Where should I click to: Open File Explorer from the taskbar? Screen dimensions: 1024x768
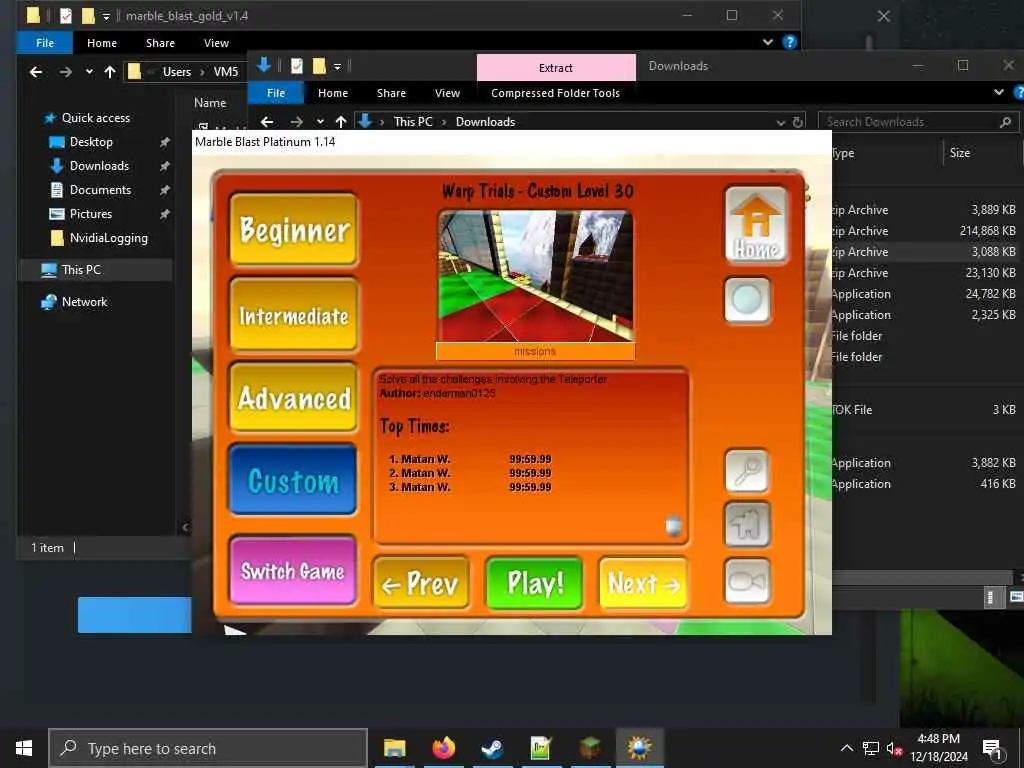click(394, 748)
